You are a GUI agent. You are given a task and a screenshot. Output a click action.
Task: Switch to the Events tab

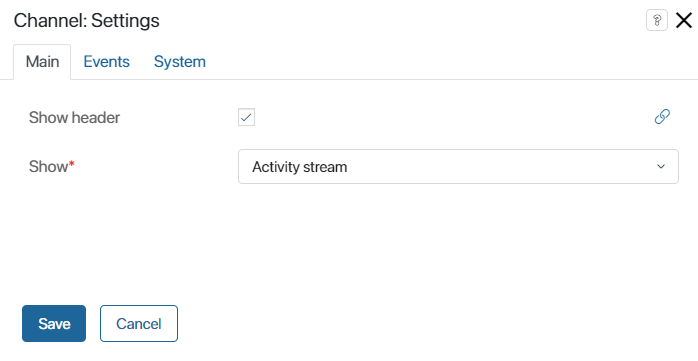point(106,61)
